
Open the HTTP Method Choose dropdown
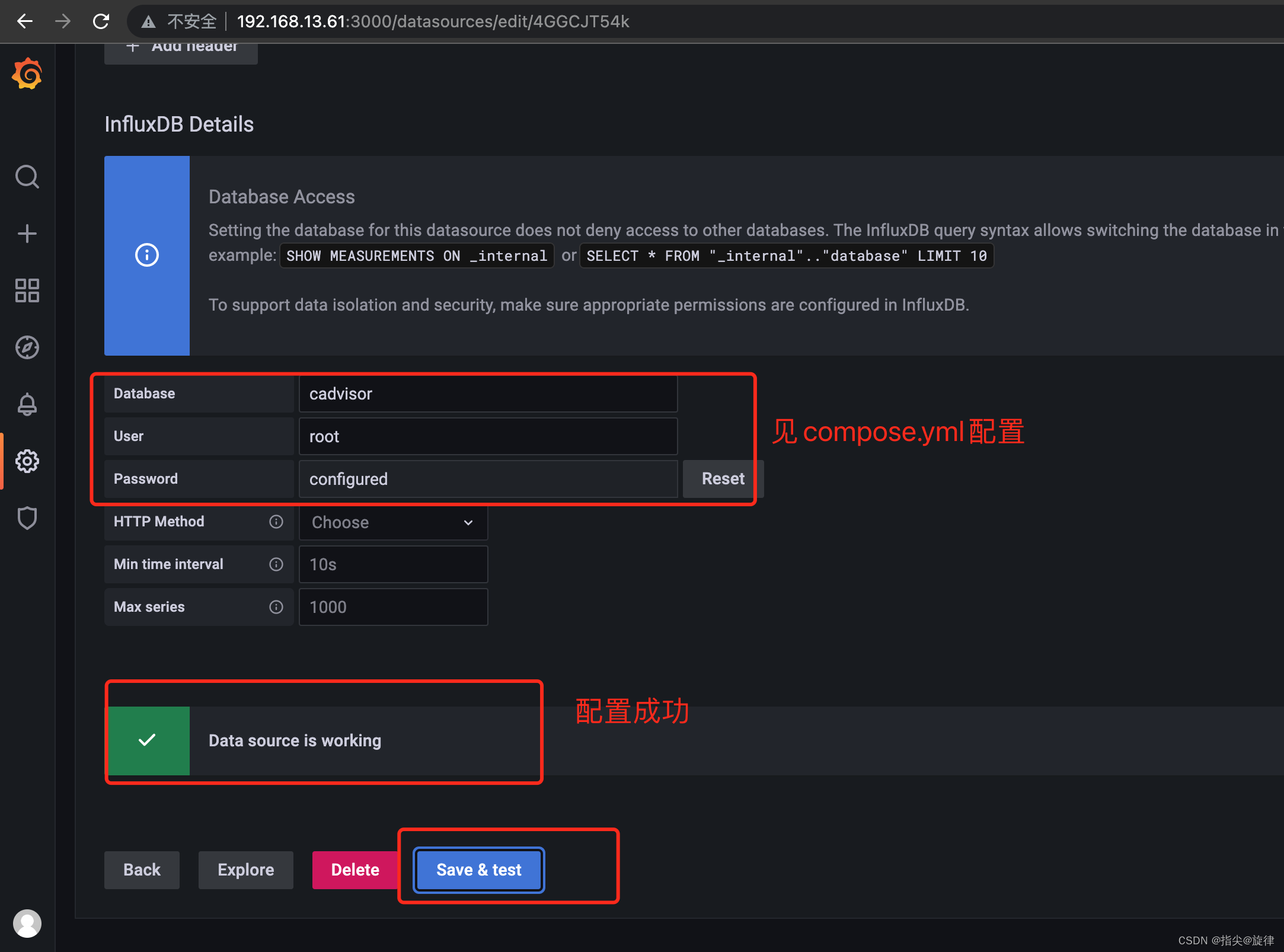click(393, 522)
